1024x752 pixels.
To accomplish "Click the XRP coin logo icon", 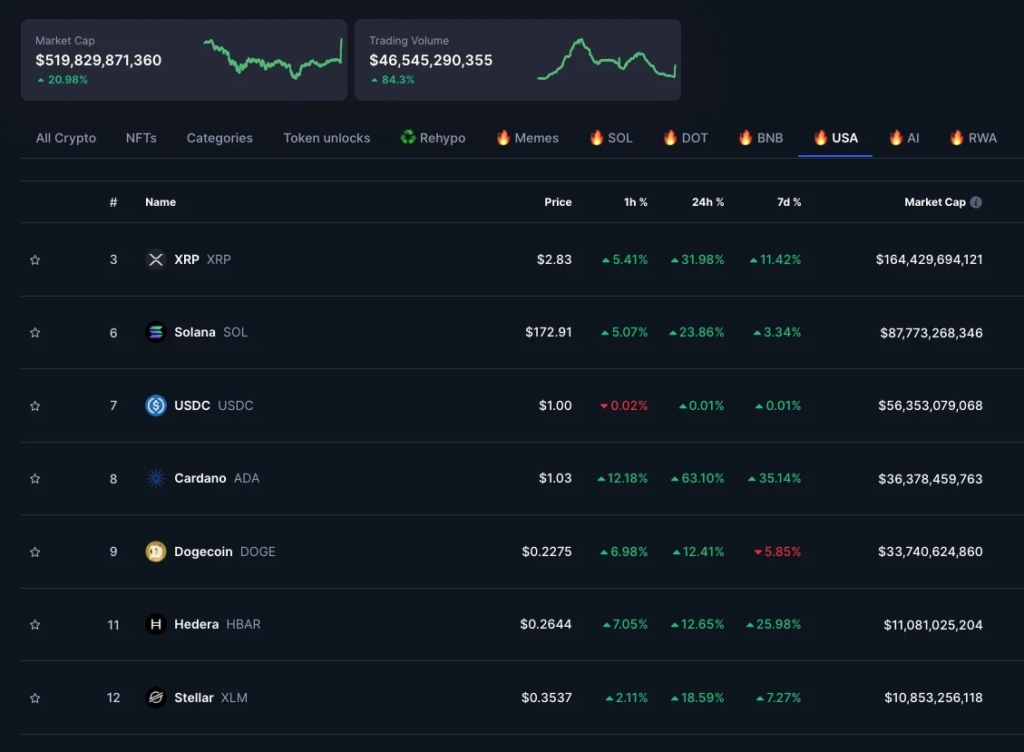I will (155, 260).
